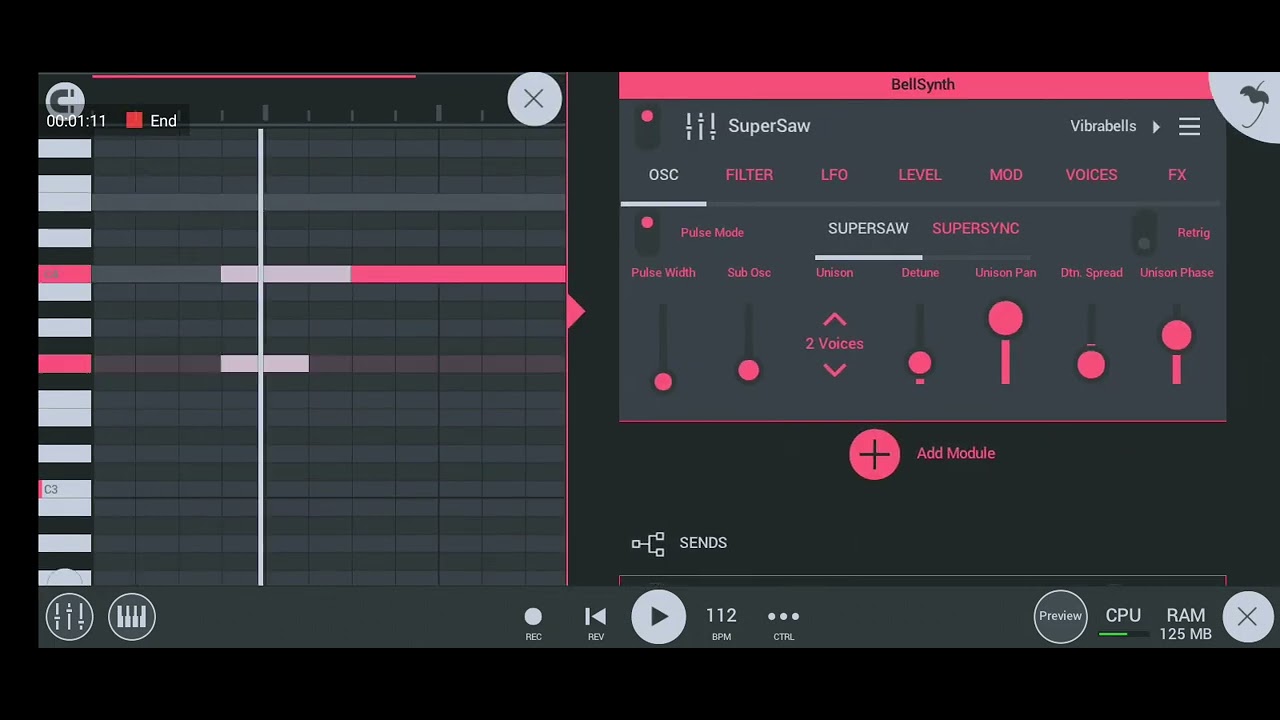Switch to the OSC tab
This screenshot has height=720, width=1280.
coord(663,175)
